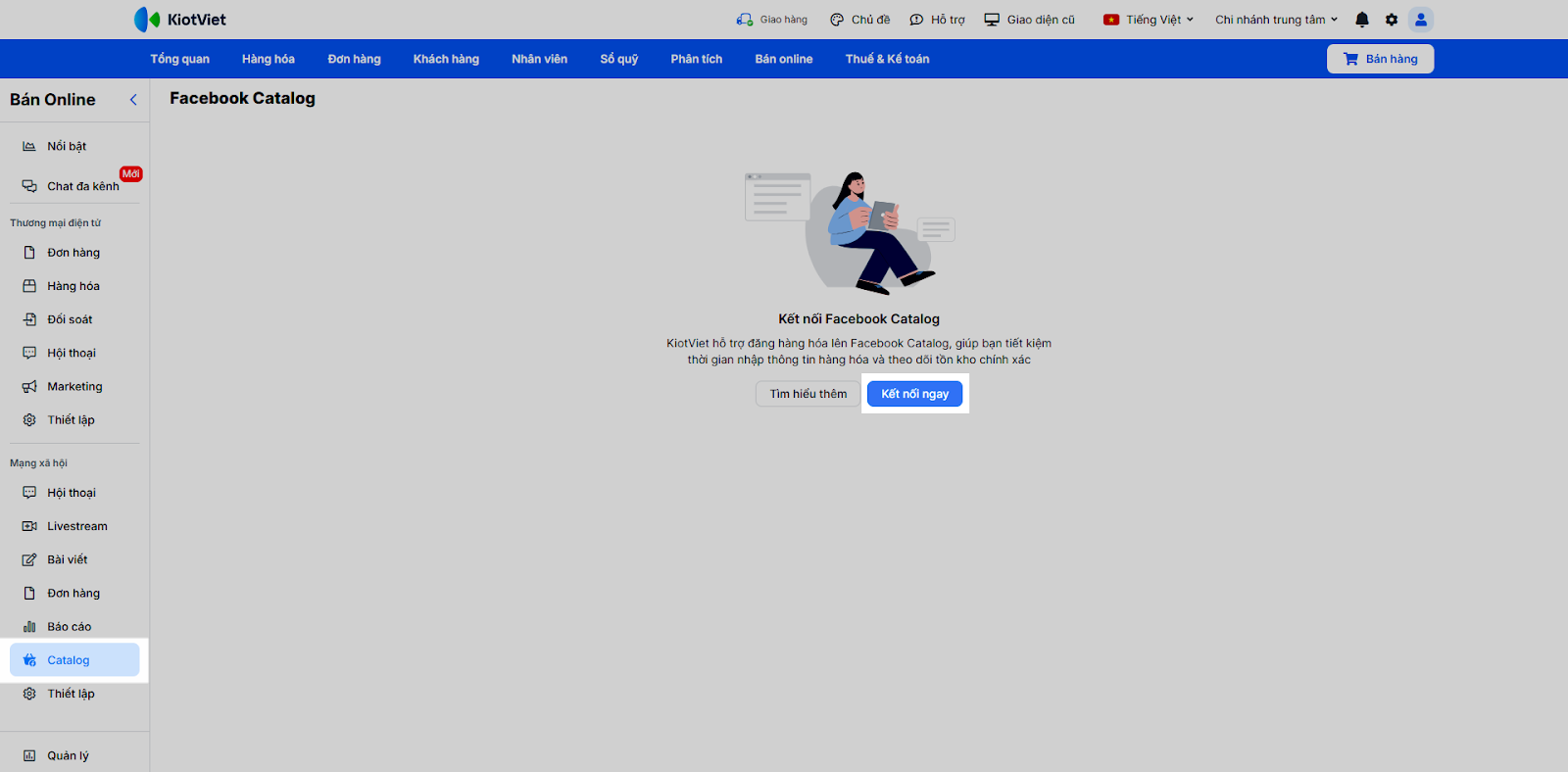This screenshot has height=772, width=1568.
Task: Open the Tiếng Việt language dropdown
Action: (x=1149, y=20)
